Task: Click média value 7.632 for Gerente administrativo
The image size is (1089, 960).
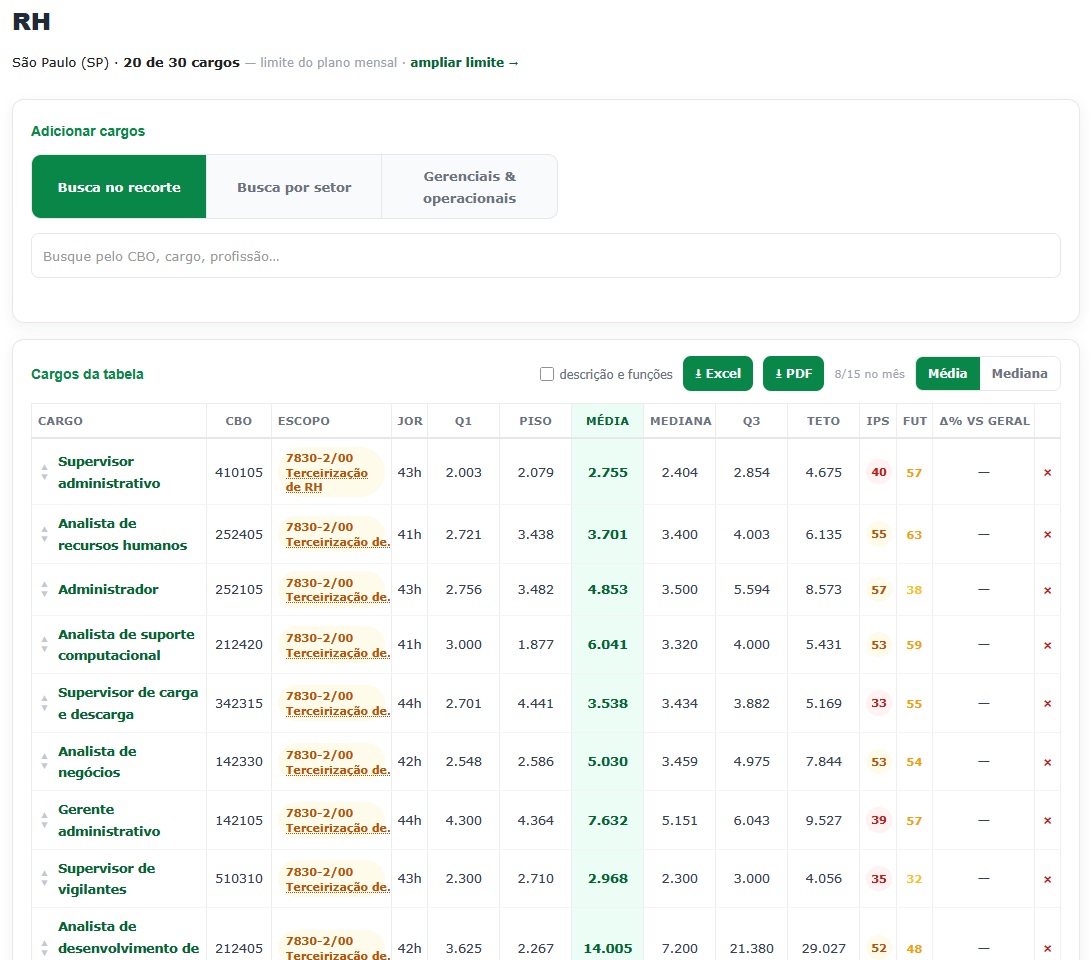Action: pos(608,820)
